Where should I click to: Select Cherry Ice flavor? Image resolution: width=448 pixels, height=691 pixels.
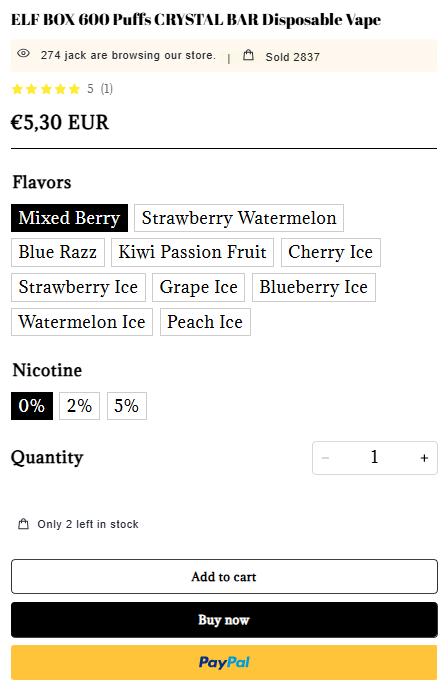pyautogui.click(x=331, y=253)
